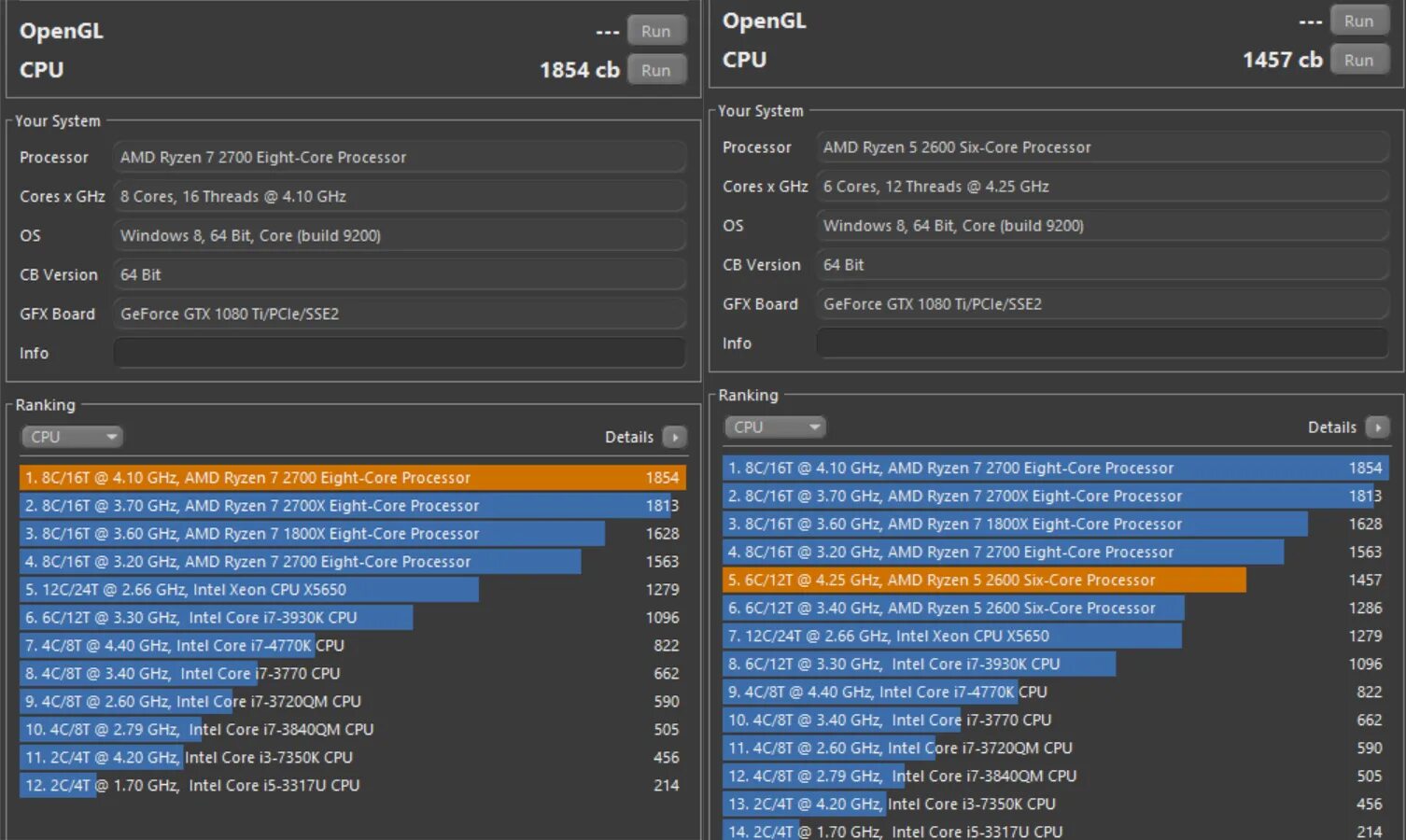Select highlighted rank 1 Ryzen 7 2700 row, left window
The width and height of the screenshot is (1406, 840).
(353, 477)
